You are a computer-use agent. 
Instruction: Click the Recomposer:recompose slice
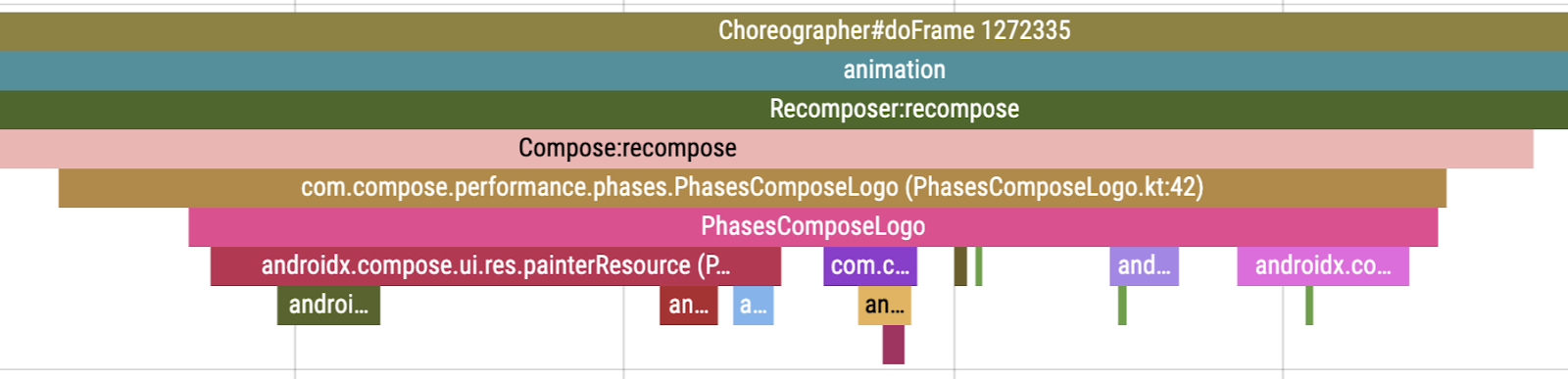(x=784, y=109)
